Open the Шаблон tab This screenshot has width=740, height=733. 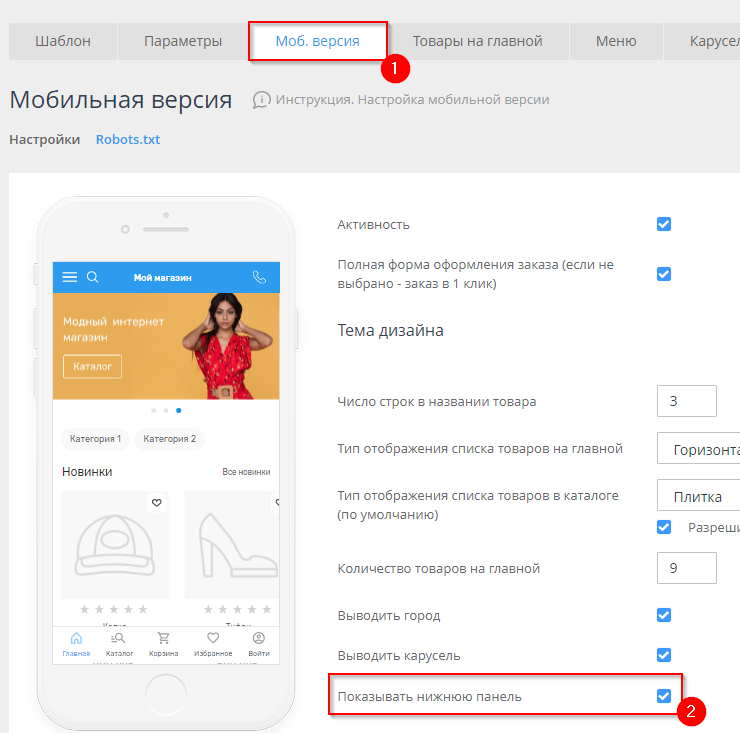pyautogui.click(x=63, y=41)
